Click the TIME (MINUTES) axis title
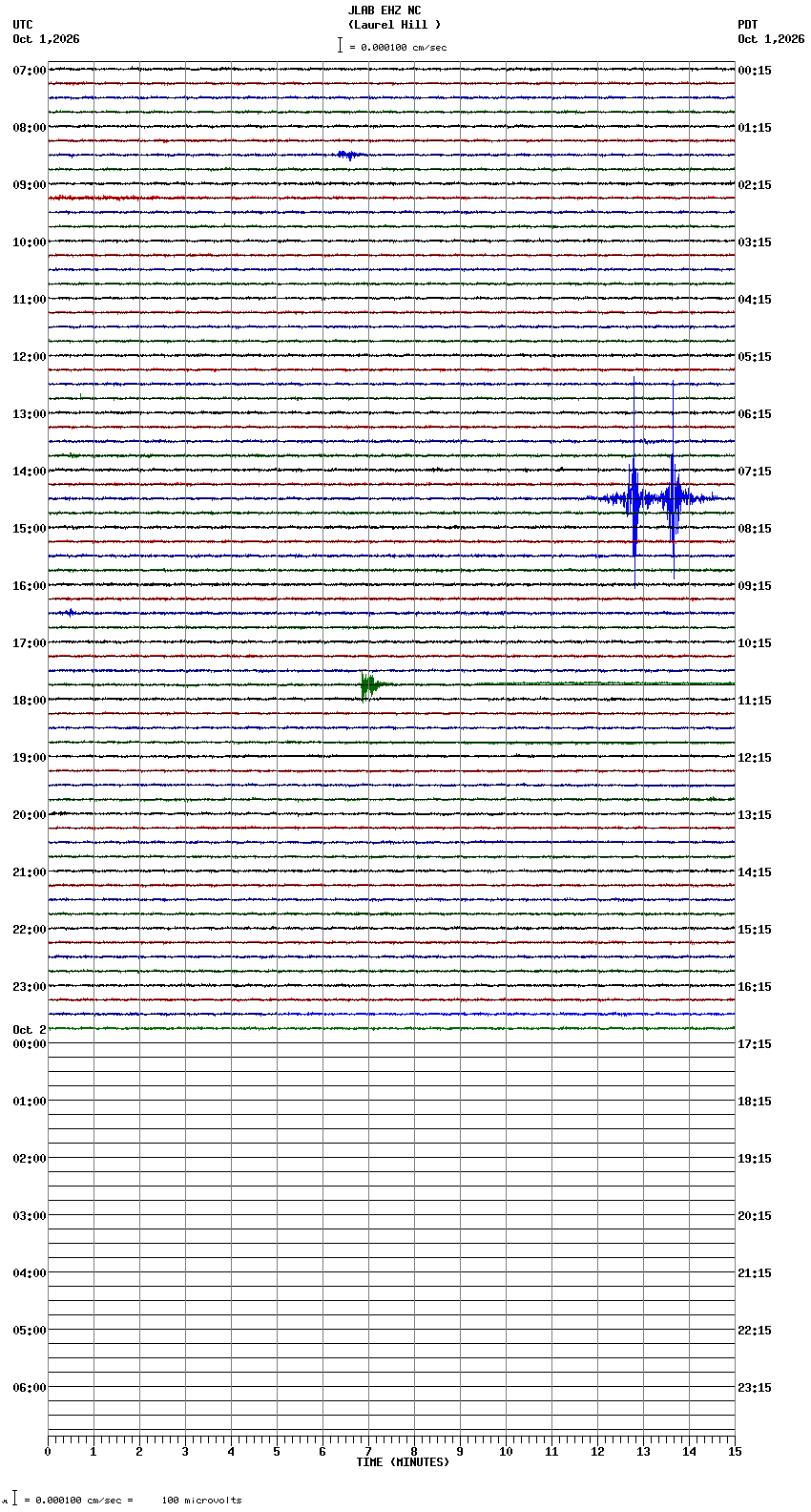 click(x=403, y=1462)
